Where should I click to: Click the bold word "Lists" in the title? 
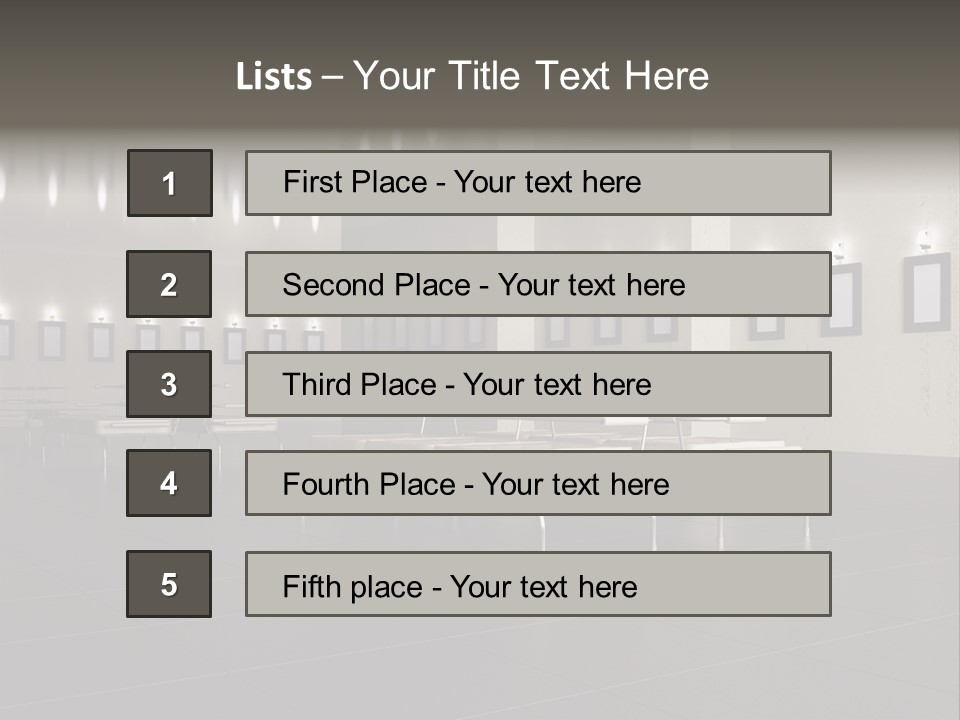(x=273, y=77)
